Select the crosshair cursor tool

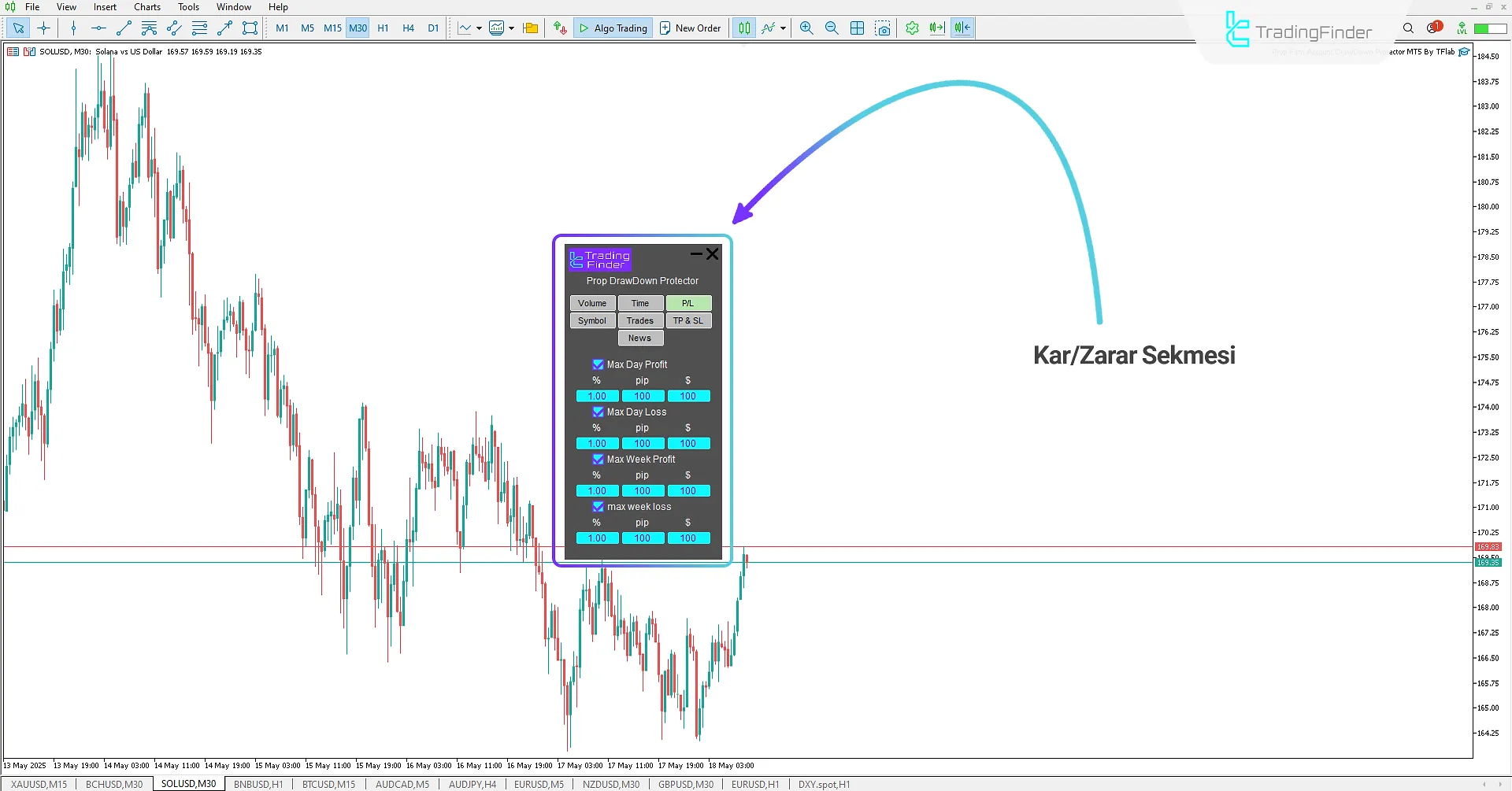coord(43,28)
